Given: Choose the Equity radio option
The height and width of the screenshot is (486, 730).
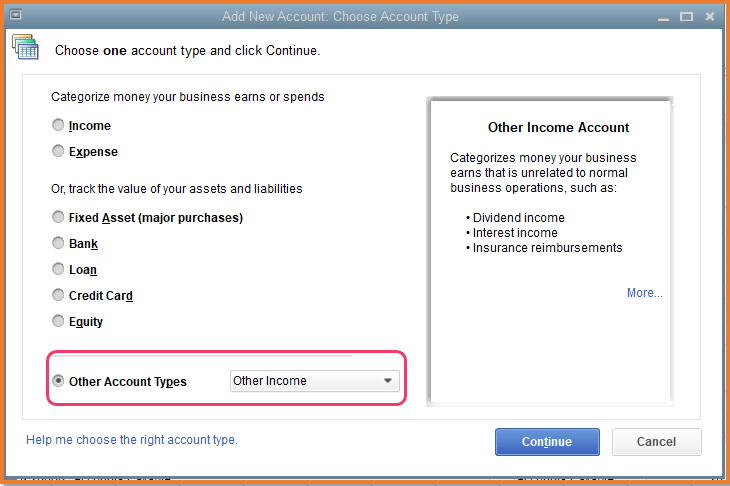Looking at the screenshot, I should point(59,321).
